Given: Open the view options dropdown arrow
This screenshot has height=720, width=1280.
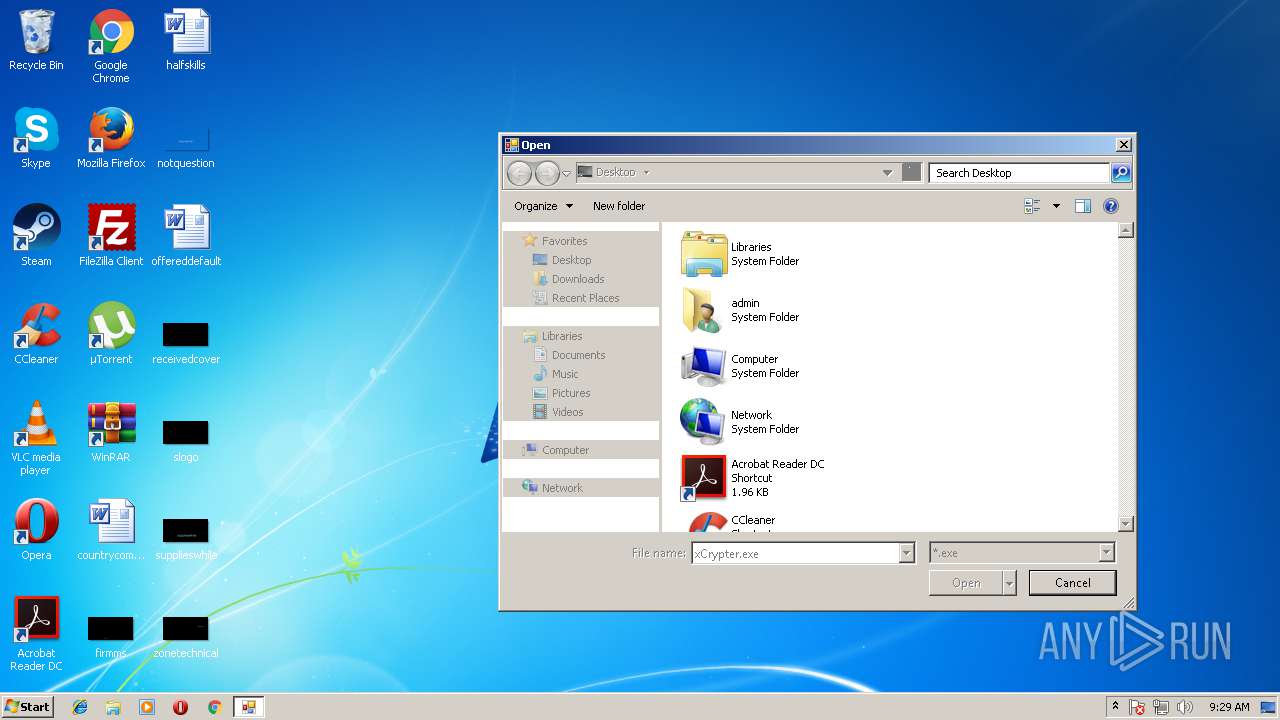Looking at the screenshot, I should point(1056,206).
